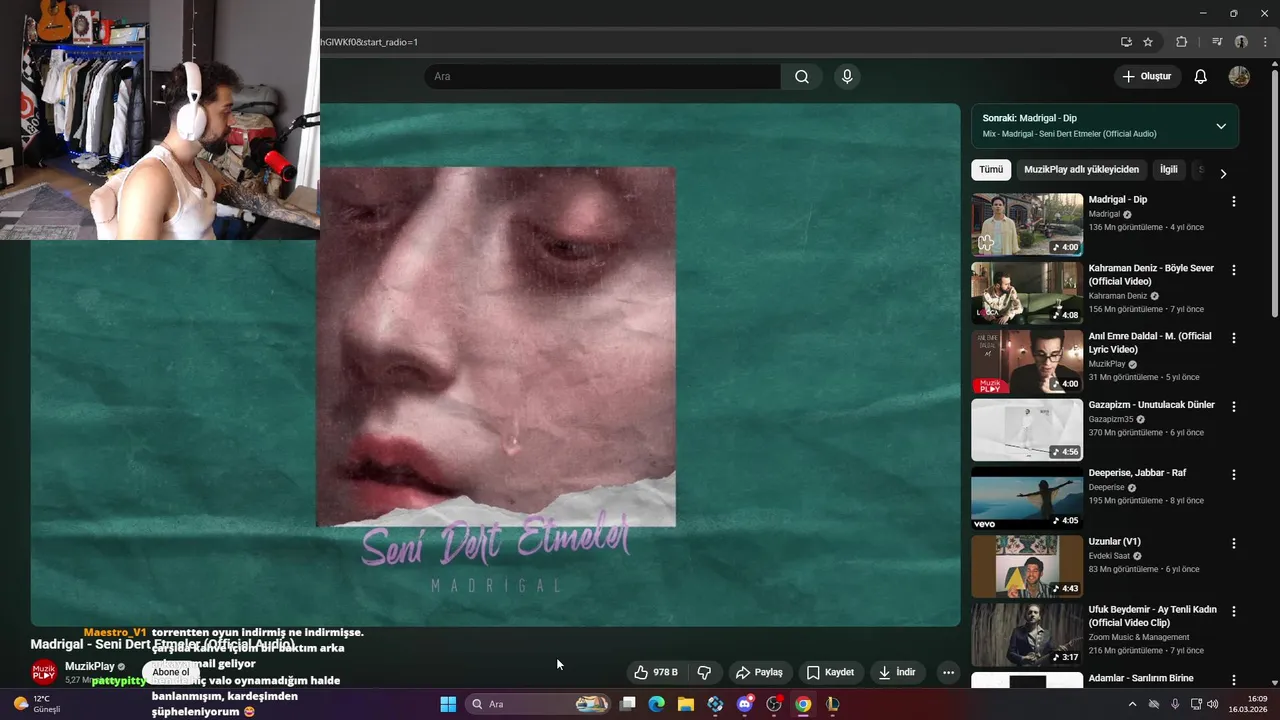Open Chrome three-dot menu

pyautogui.click(x=1264, y=42)
